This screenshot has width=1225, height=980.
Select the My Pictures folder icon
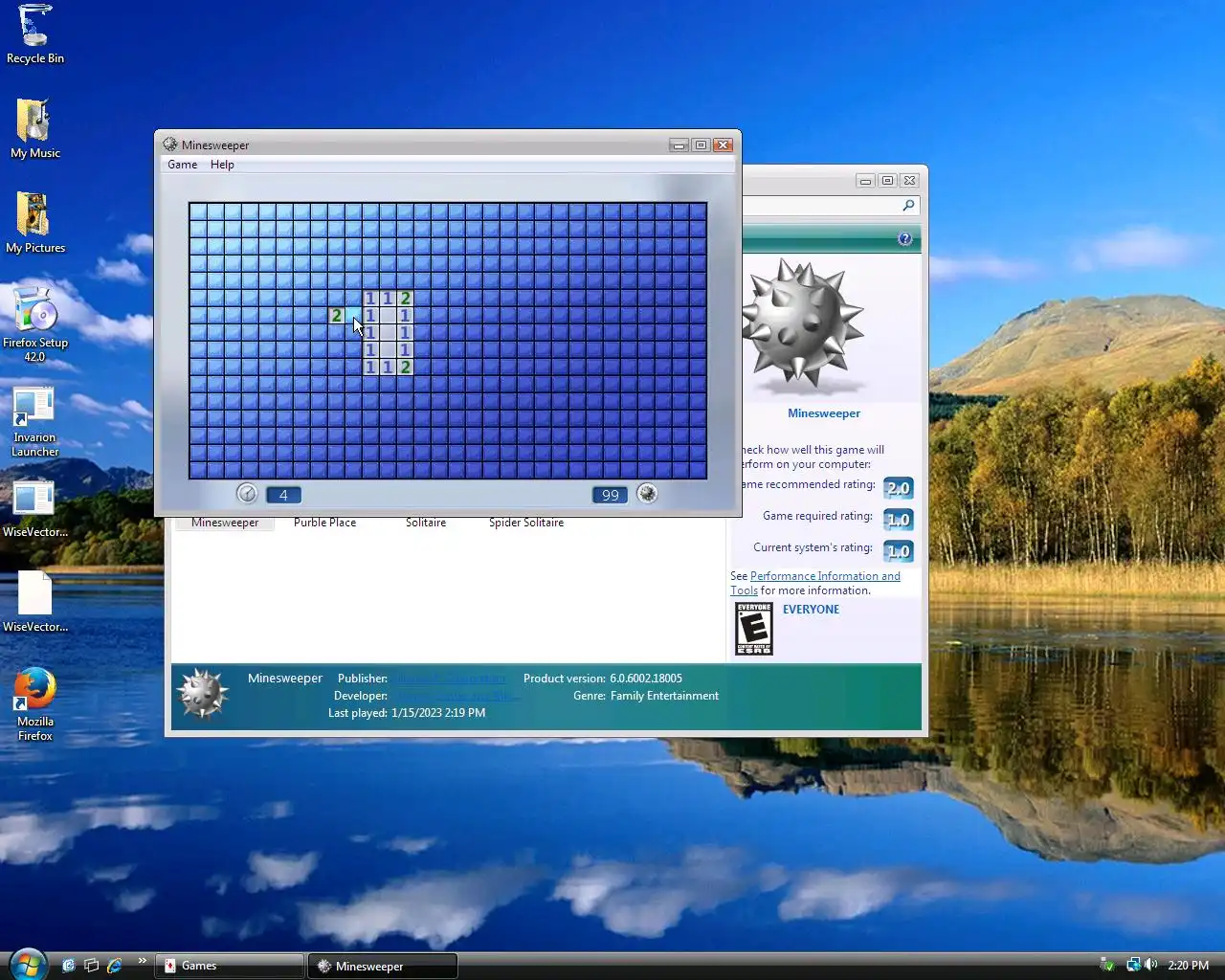point(34,223)
